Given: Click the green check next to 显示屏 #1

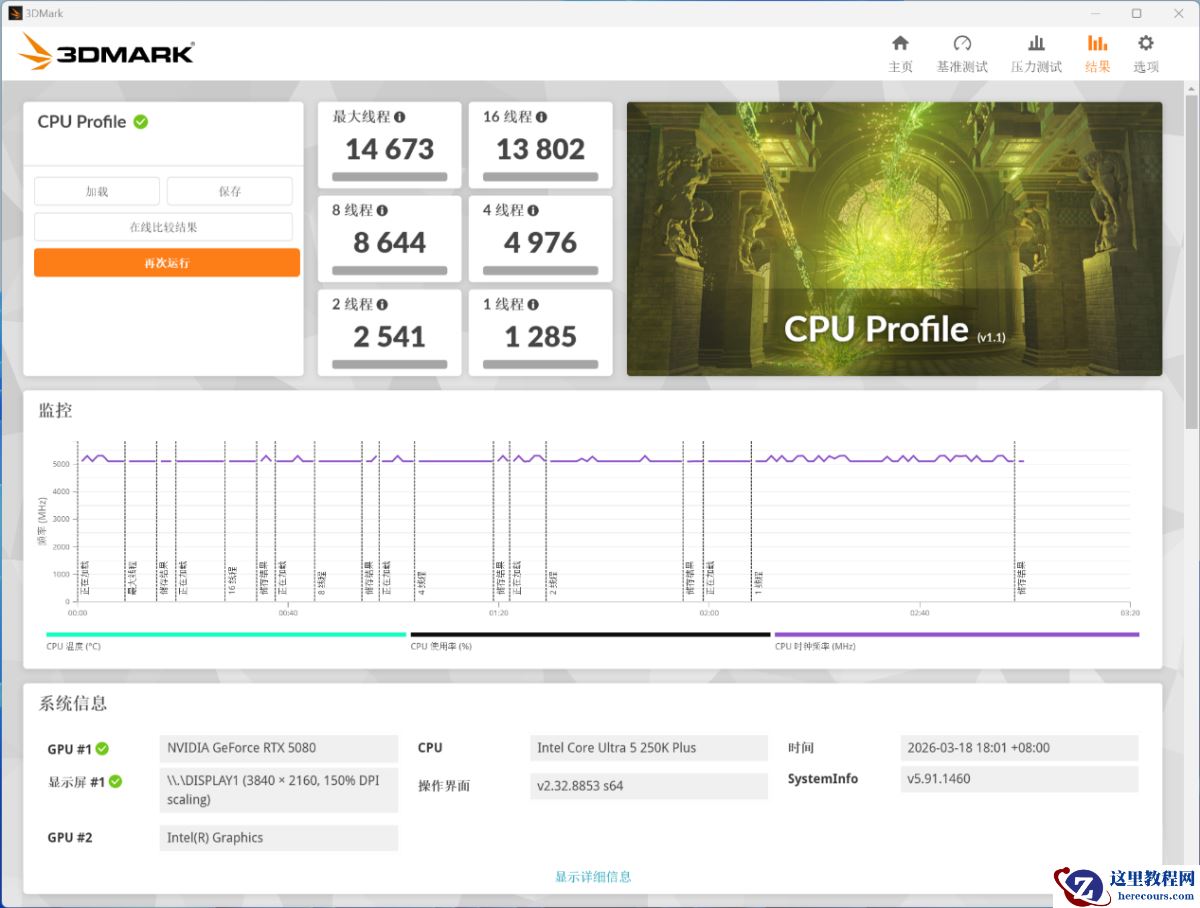Looking at the screenshot, I should (115, 782).
